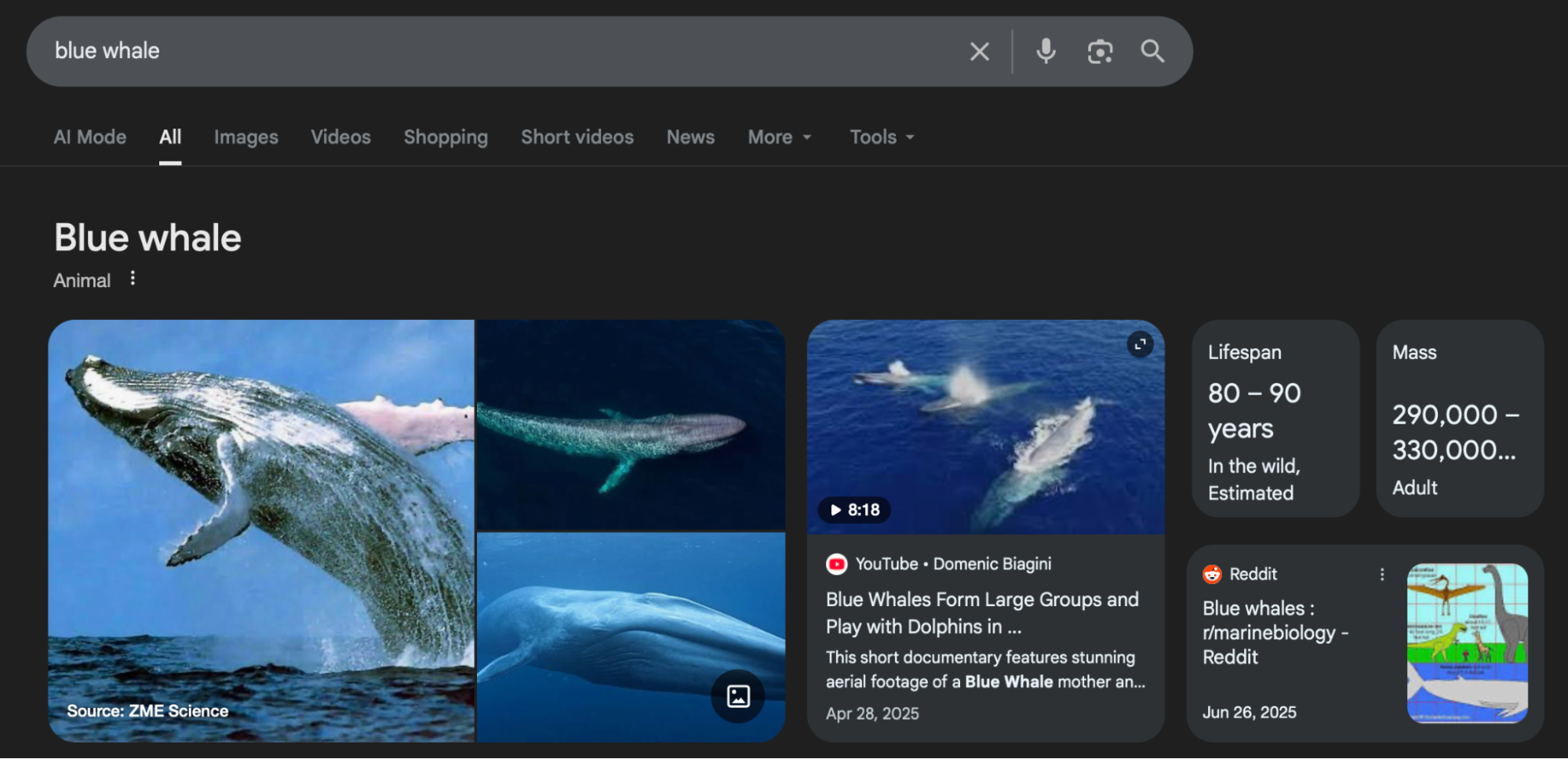Open the Blue whales r/marinebiology Reddit link
This screenshot has width=1568, height=759.
1275,632
